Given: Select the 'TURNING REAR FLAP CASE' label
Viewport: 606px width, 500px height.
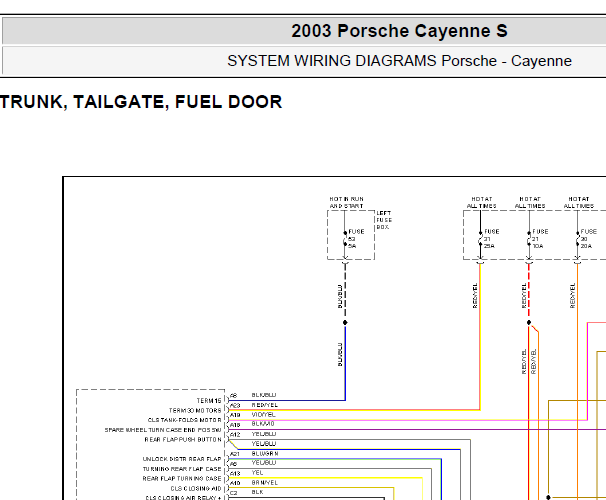Looking at the screenshot, I should [x=182, y=469].
